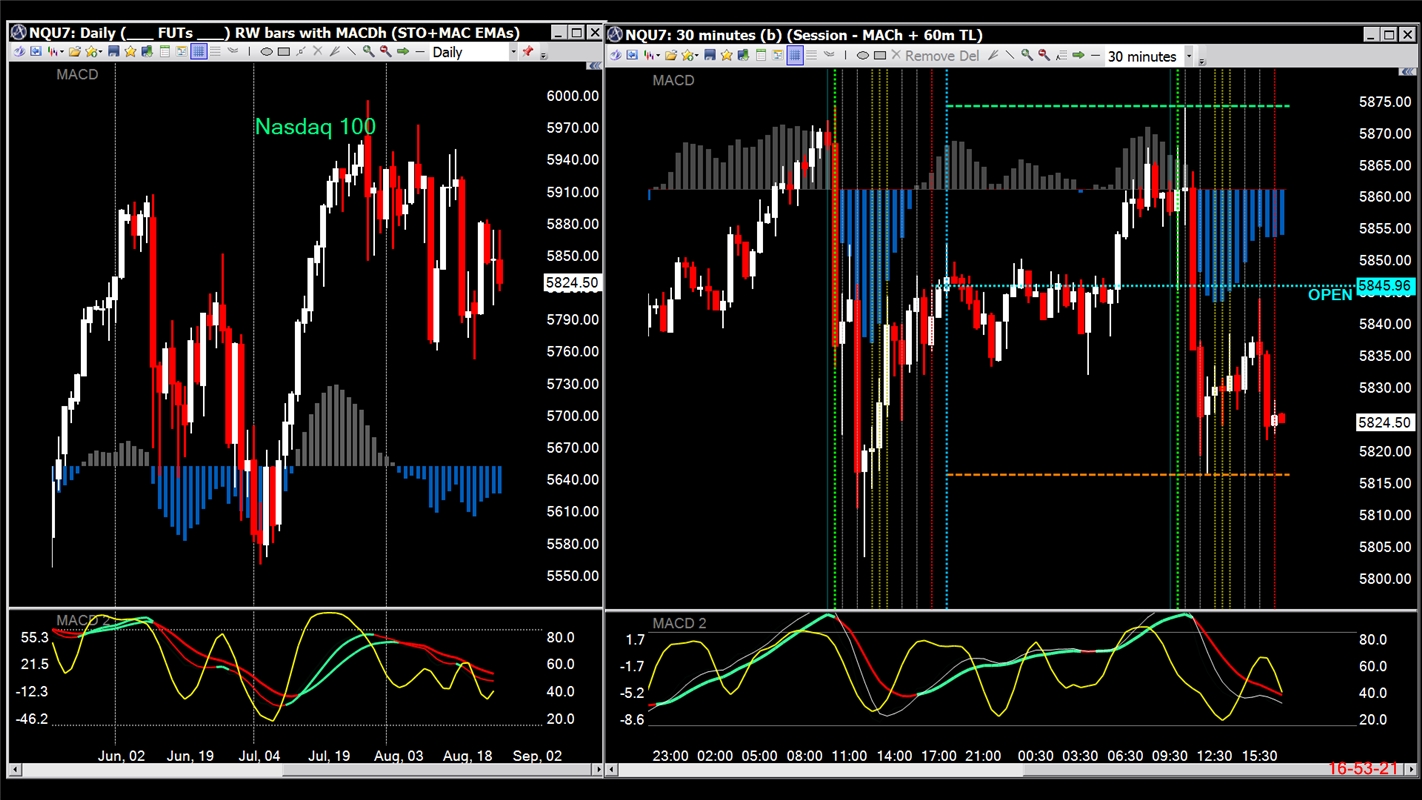The height and width of the screenshot is (800, 1422).
Task: Click the 30 minutes timeframe text field
Action: 1144,56
